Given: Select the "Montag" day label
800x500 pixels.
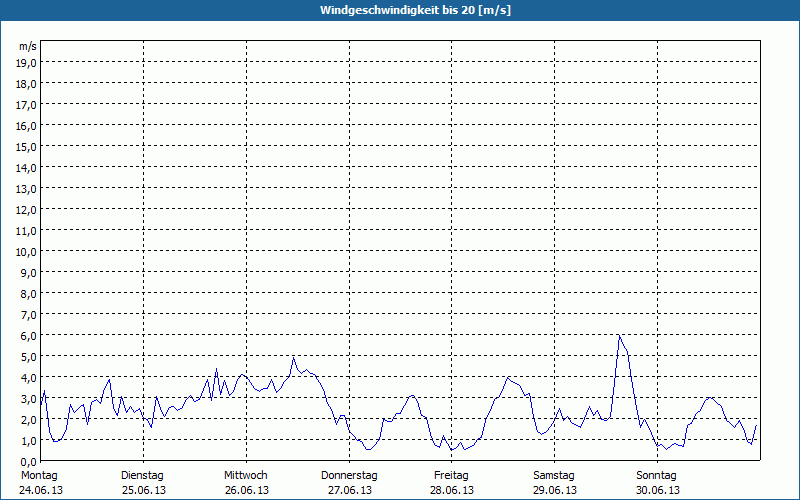Looking at the screenshot, I should tap(39, 475).
